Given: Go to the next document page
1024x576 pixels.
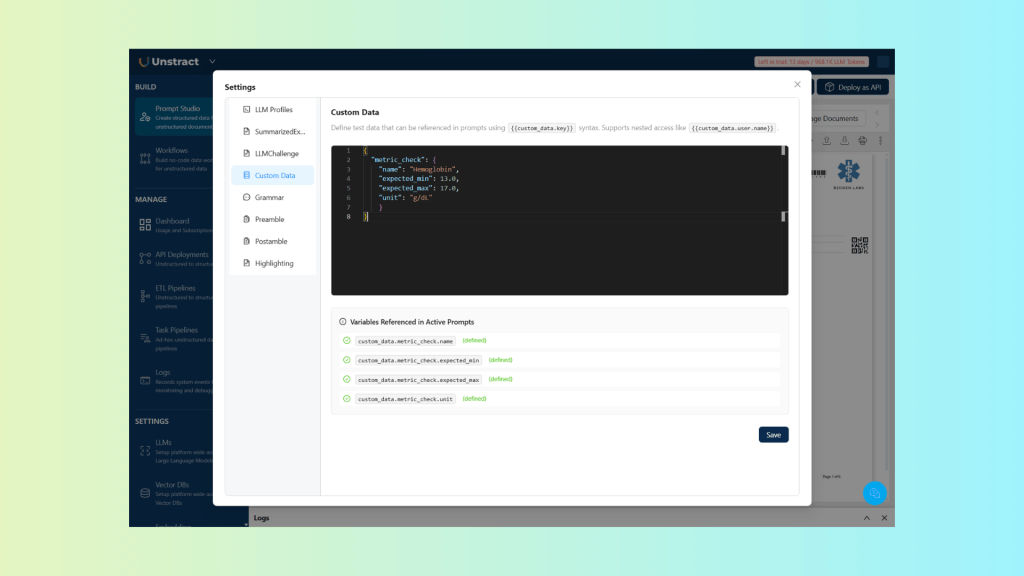Looking at the screenshot, I should 876,124.
